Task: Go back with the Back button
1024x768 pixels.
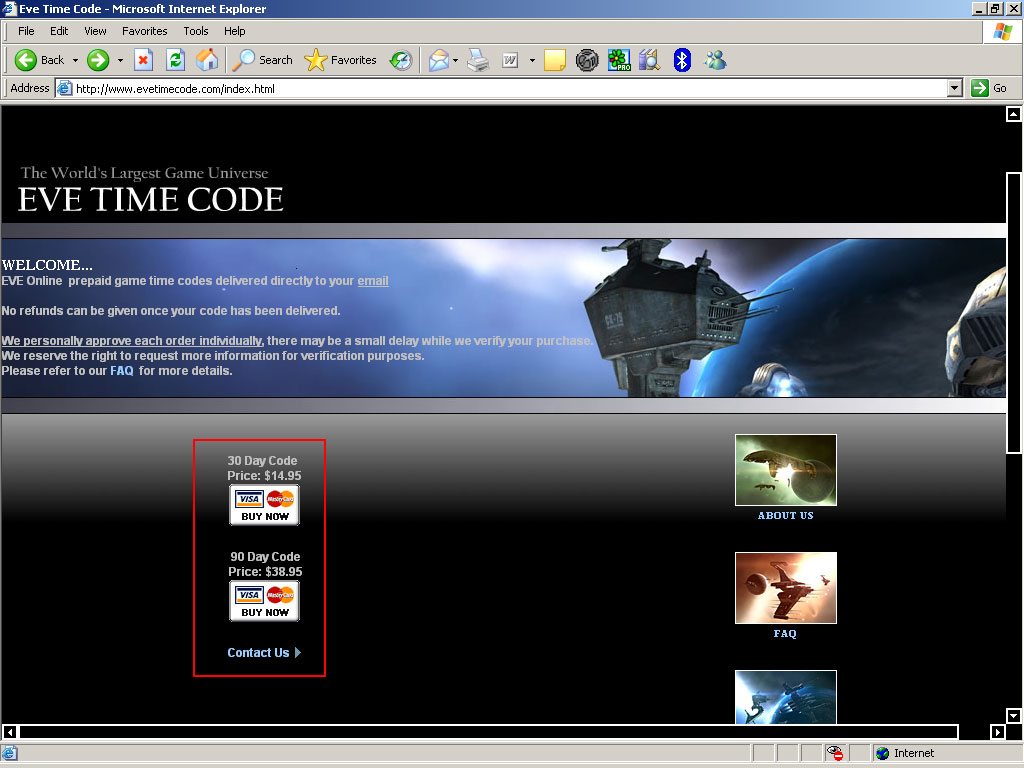Action: tap(39, 60)
